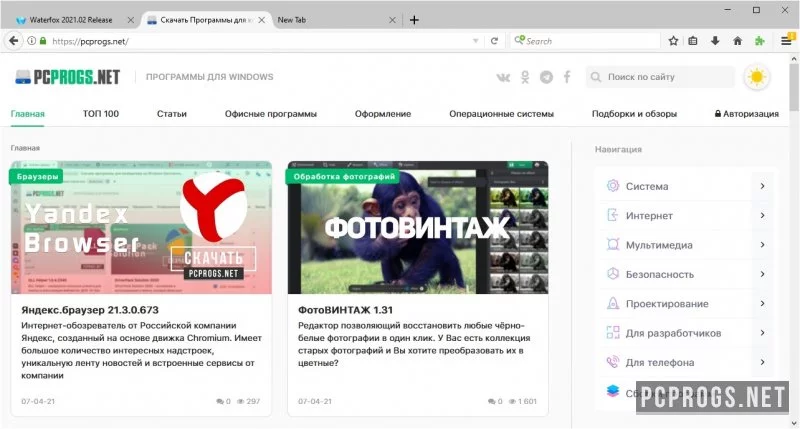Screen dimensions: 800x429
Task: Close the New Tab browser tab
Action: (x=392, y=20)
